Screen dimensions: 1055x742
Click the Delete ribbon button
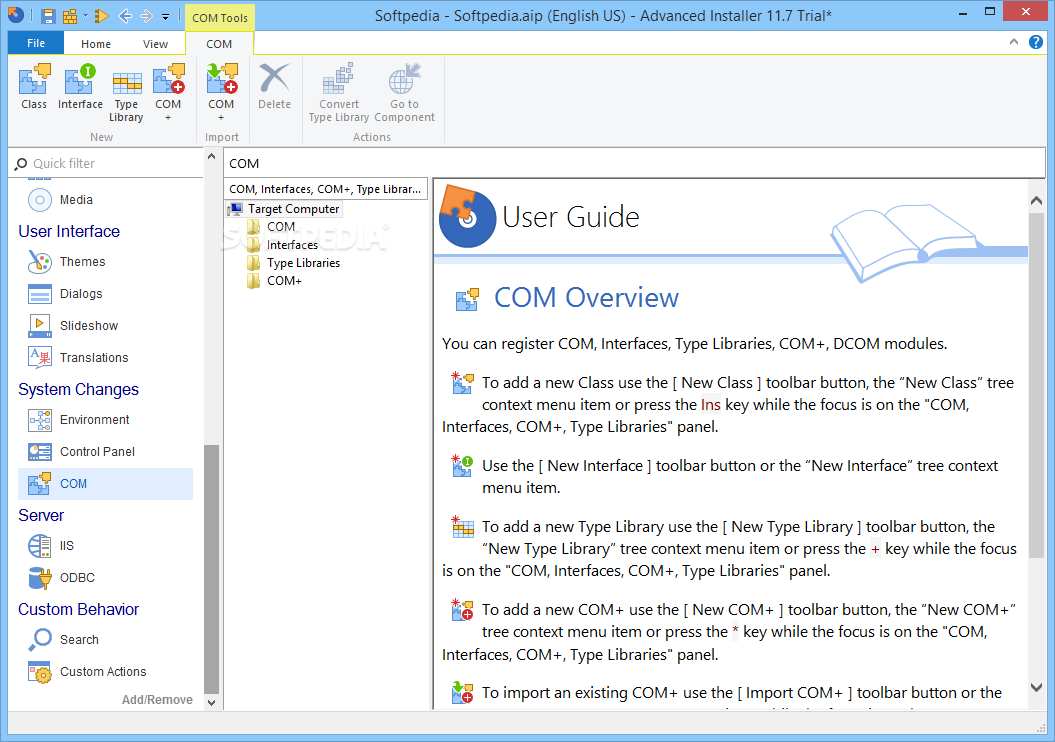click(x=275, y=86)
